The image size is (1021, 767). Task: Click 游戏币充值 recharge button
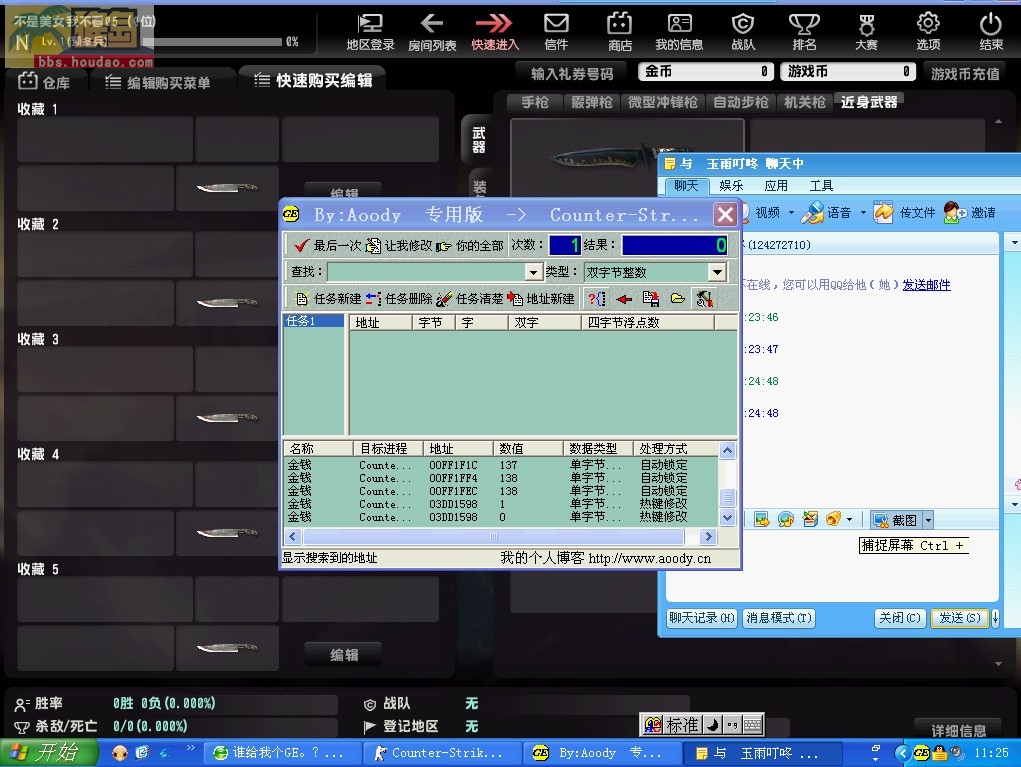(x=965, y=74)
